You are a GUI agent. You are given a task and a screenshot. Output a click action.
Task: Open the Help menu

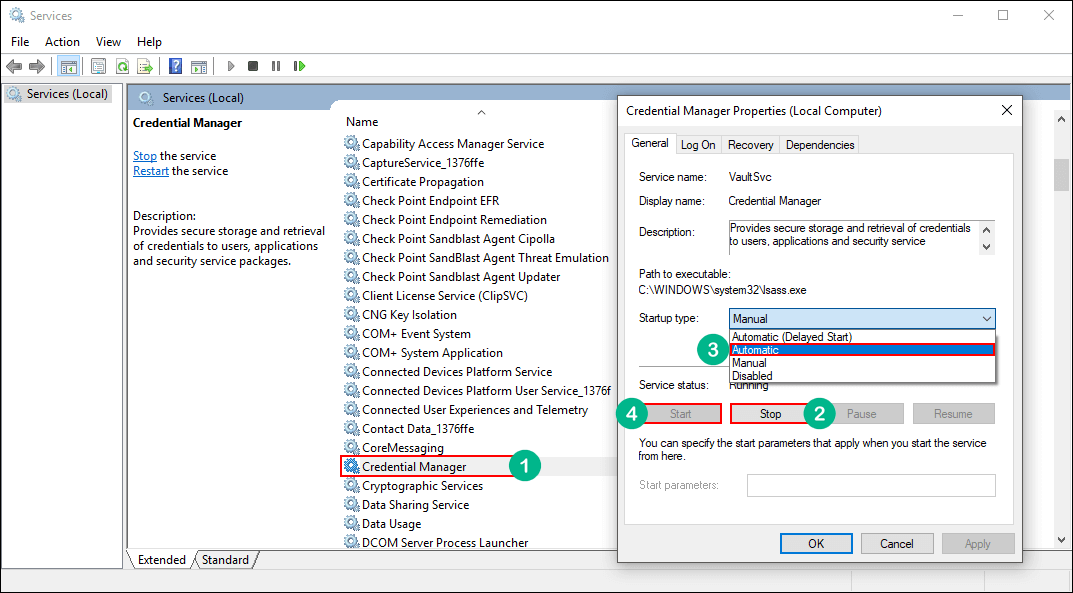(149, 42)
